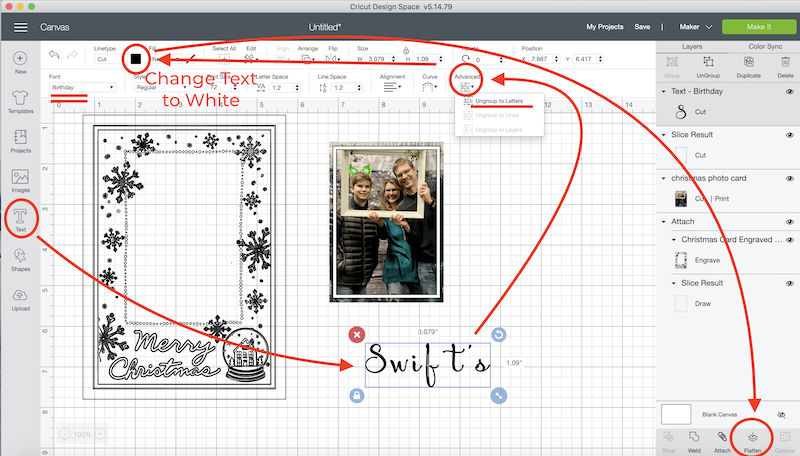Screen dimensions: 800x456
Task: Collapse the Text - Birthday layer group
Action: pyautogui.click(x=664, y=92)
